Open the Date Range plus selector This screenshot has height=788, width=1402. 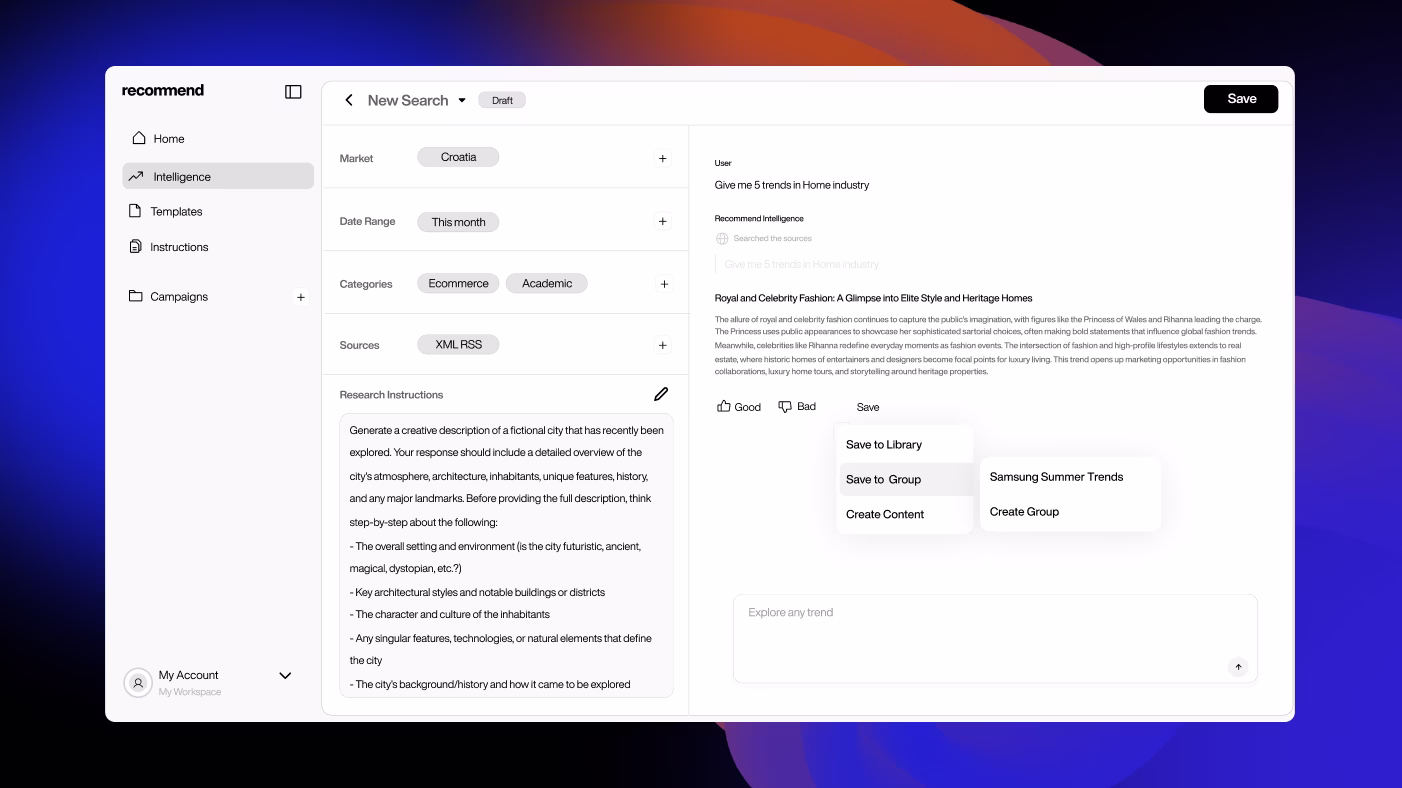(662, 221)
